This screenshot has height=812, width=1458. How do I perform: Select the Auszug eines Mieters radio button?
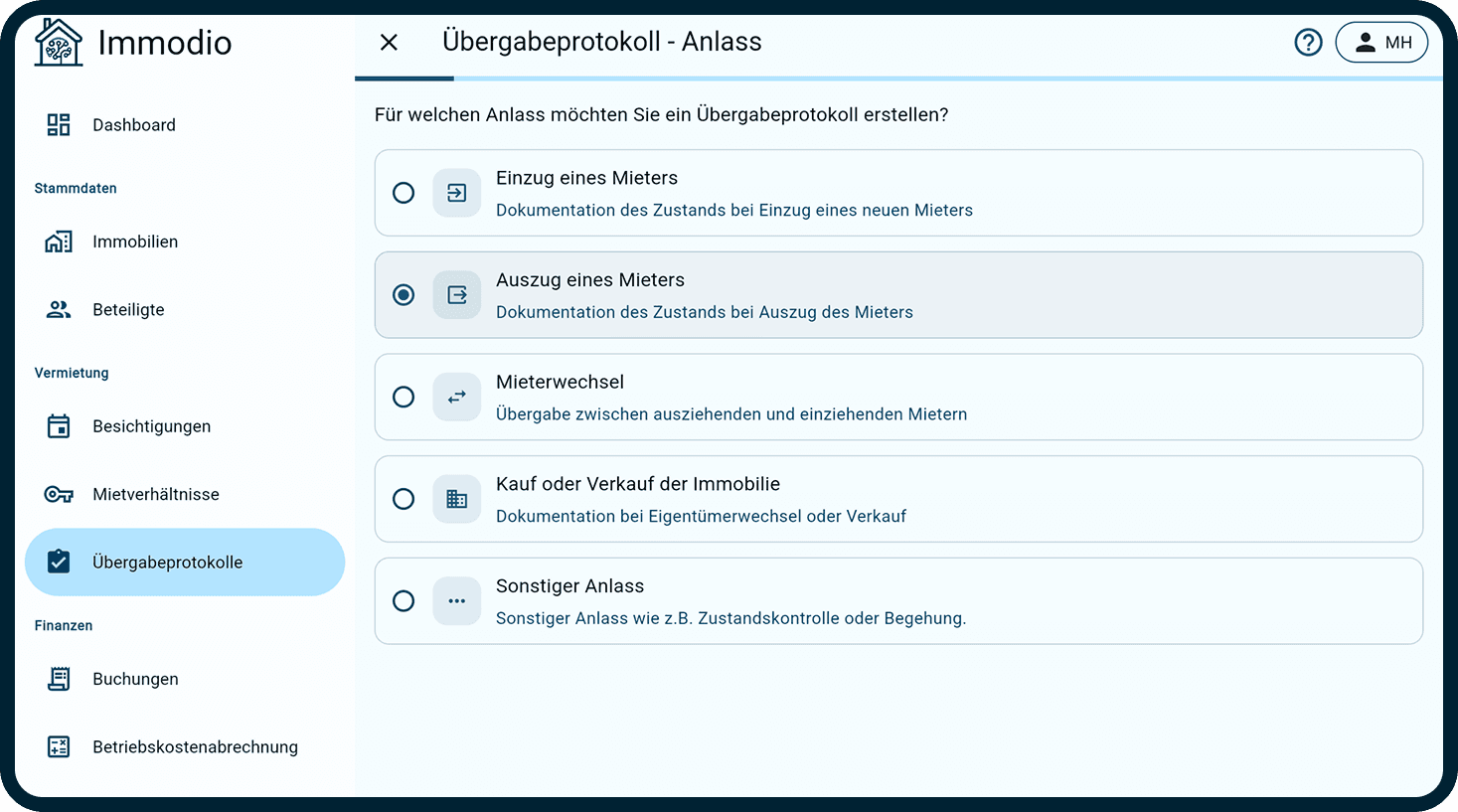[404, 295]
